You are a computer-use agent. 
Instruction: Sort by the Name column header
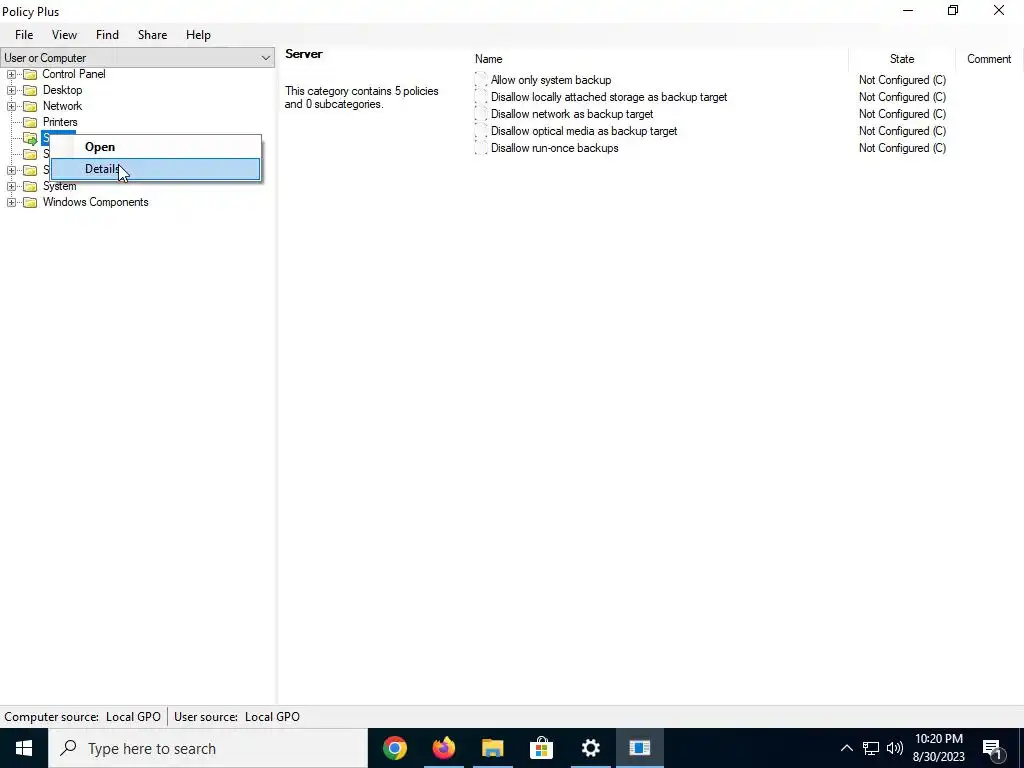[x=660, y=59]
